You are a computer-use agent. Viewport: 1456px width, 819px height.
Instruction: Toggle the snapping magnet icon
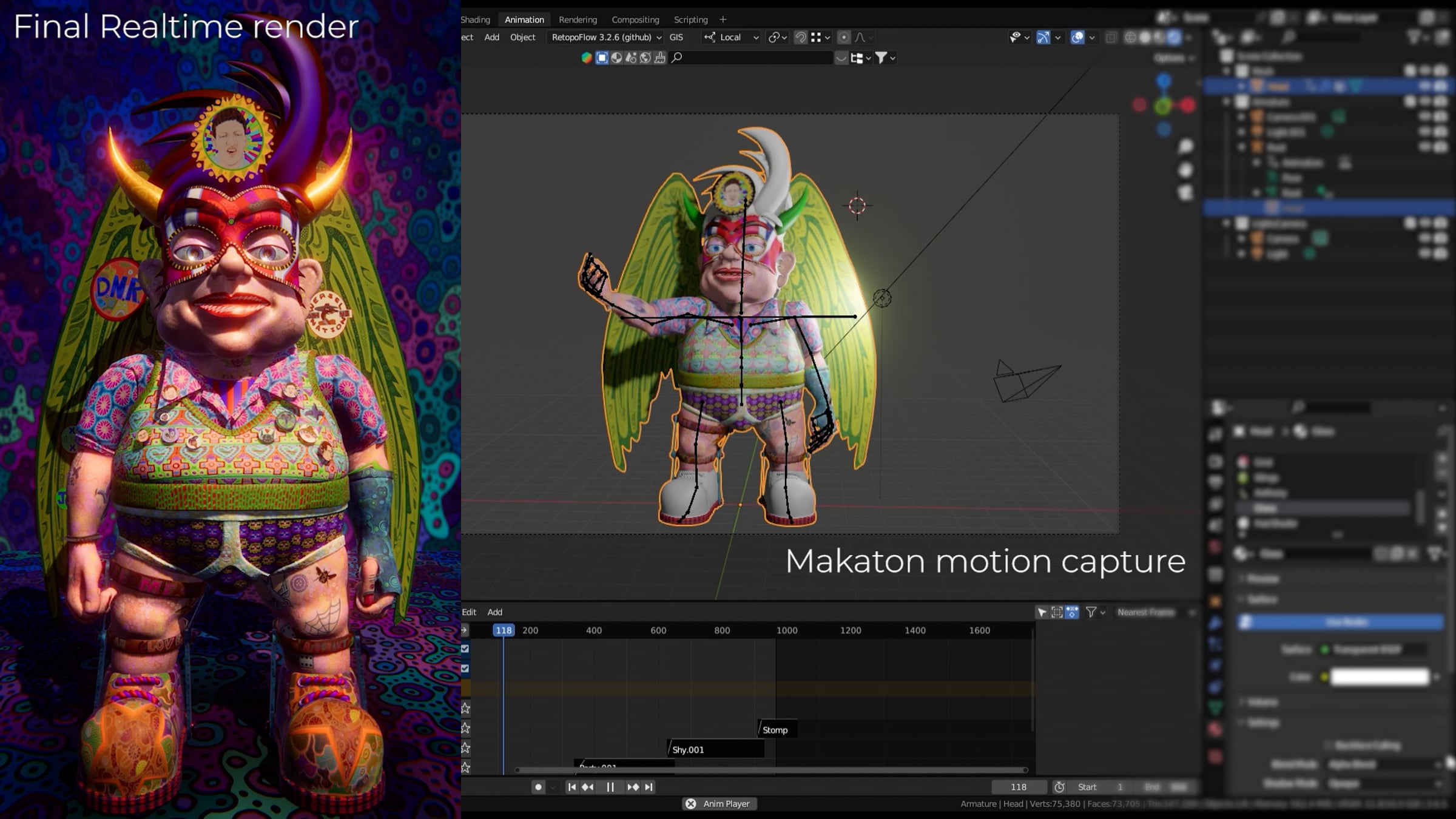coord(801,38)
